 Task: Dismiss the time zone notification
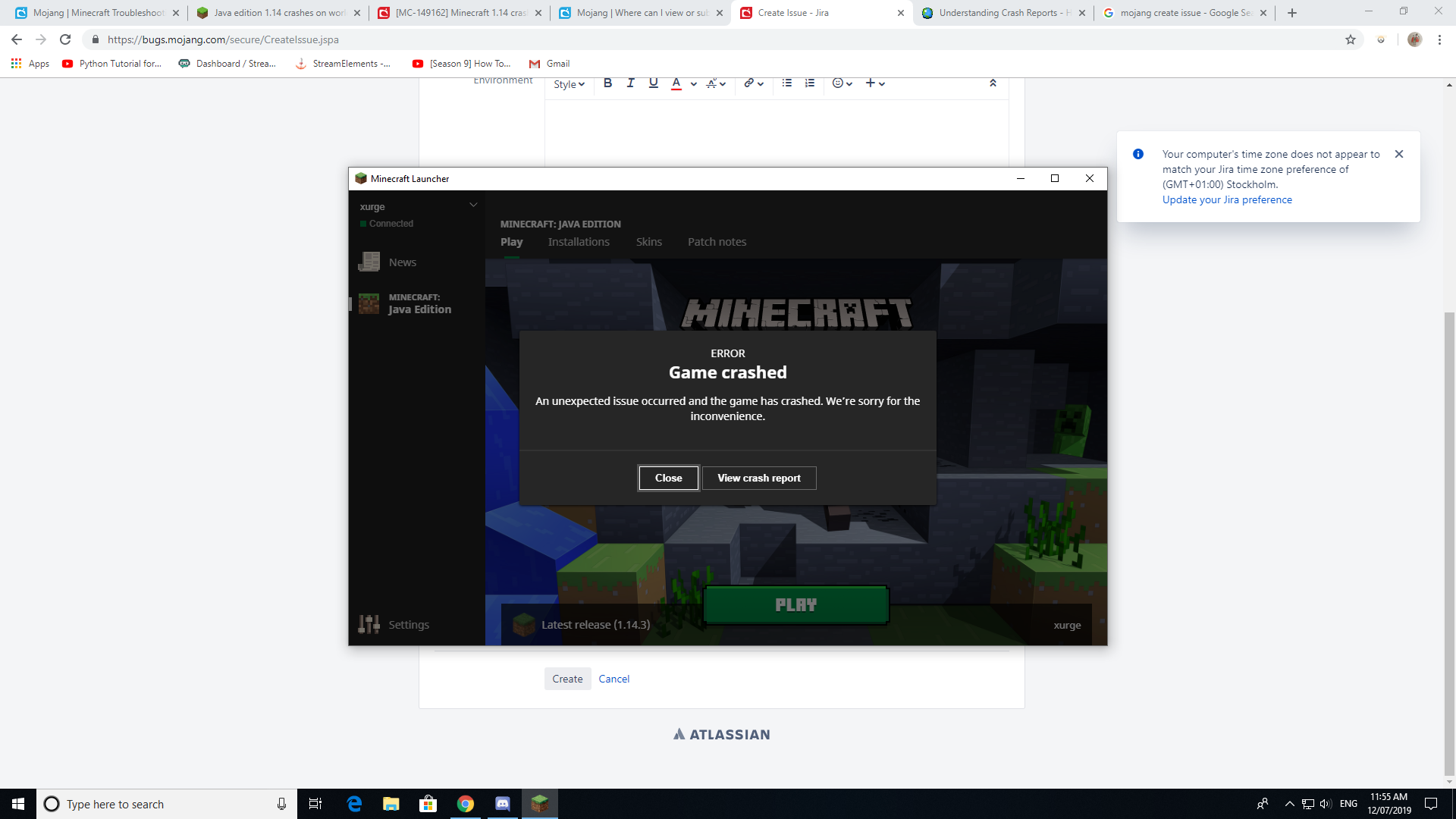[1399, 154]
